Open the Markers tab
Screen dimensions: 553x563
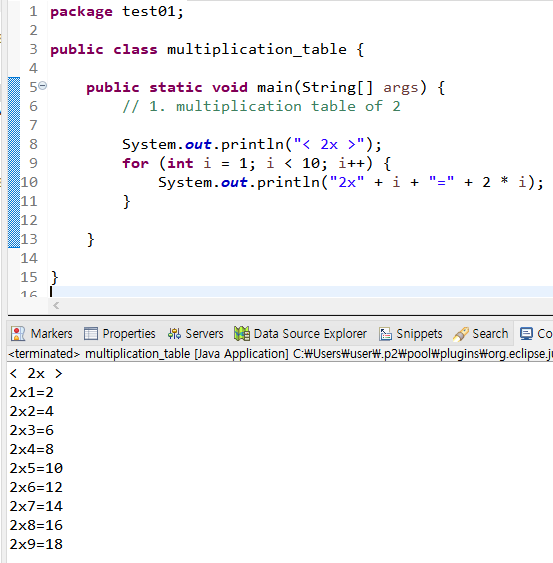[42, 334]
